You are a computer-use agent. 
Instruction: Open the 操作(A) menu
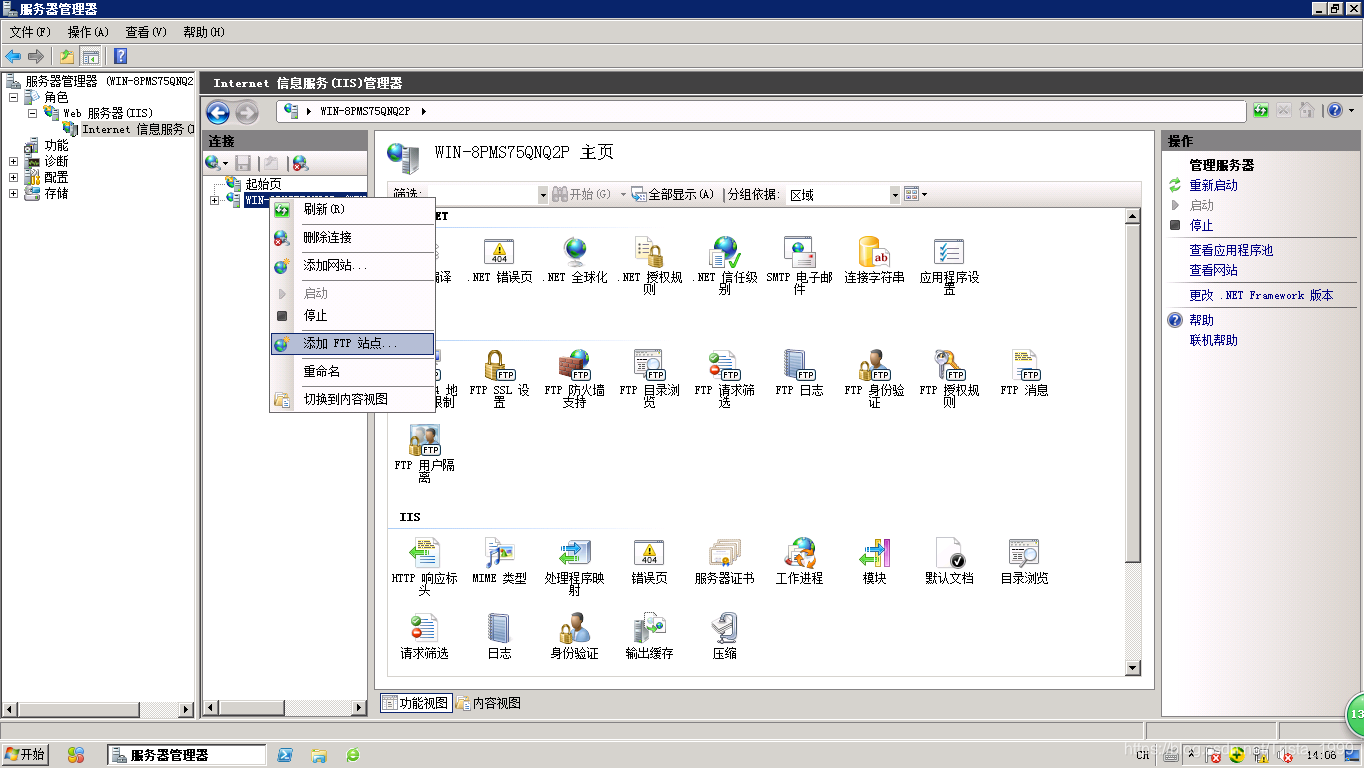(88, 32)
